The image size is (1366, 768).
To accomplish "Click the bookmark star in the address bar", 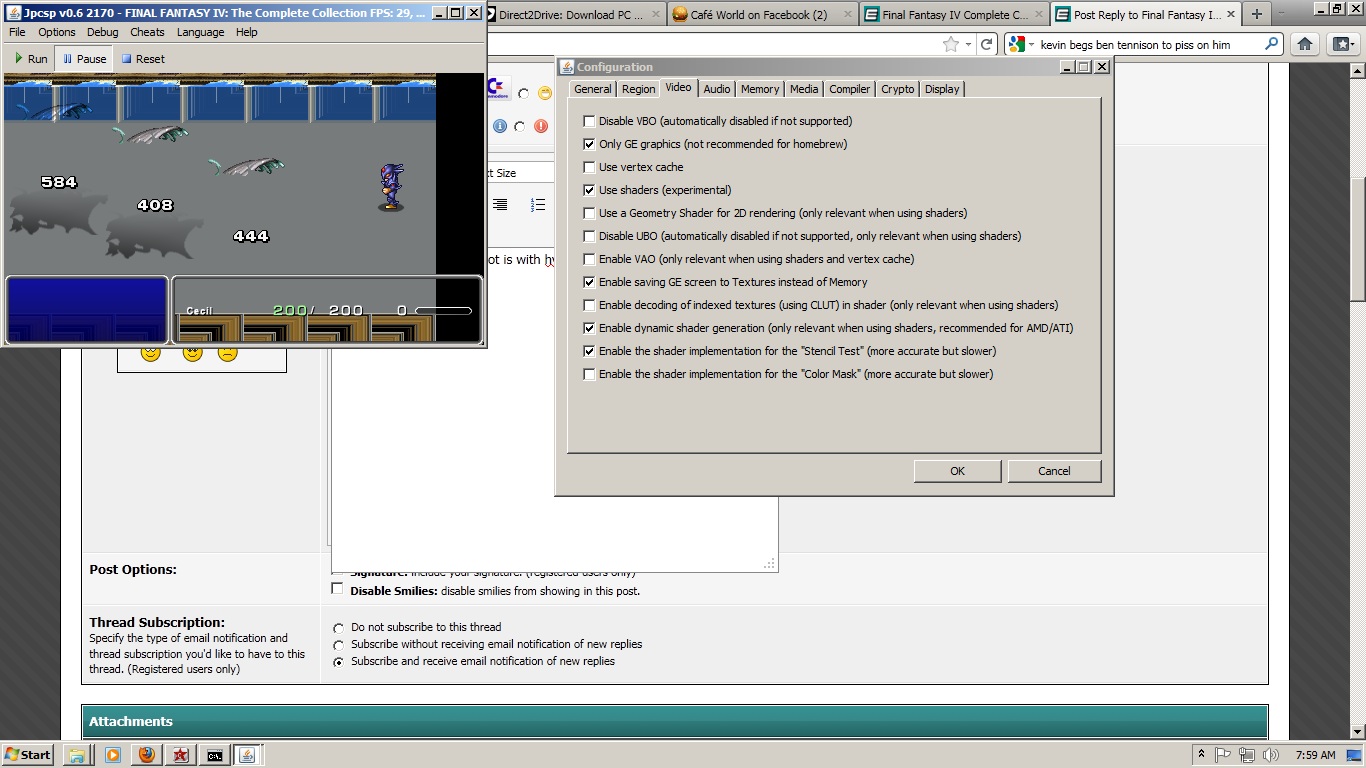I will point(951,44).
